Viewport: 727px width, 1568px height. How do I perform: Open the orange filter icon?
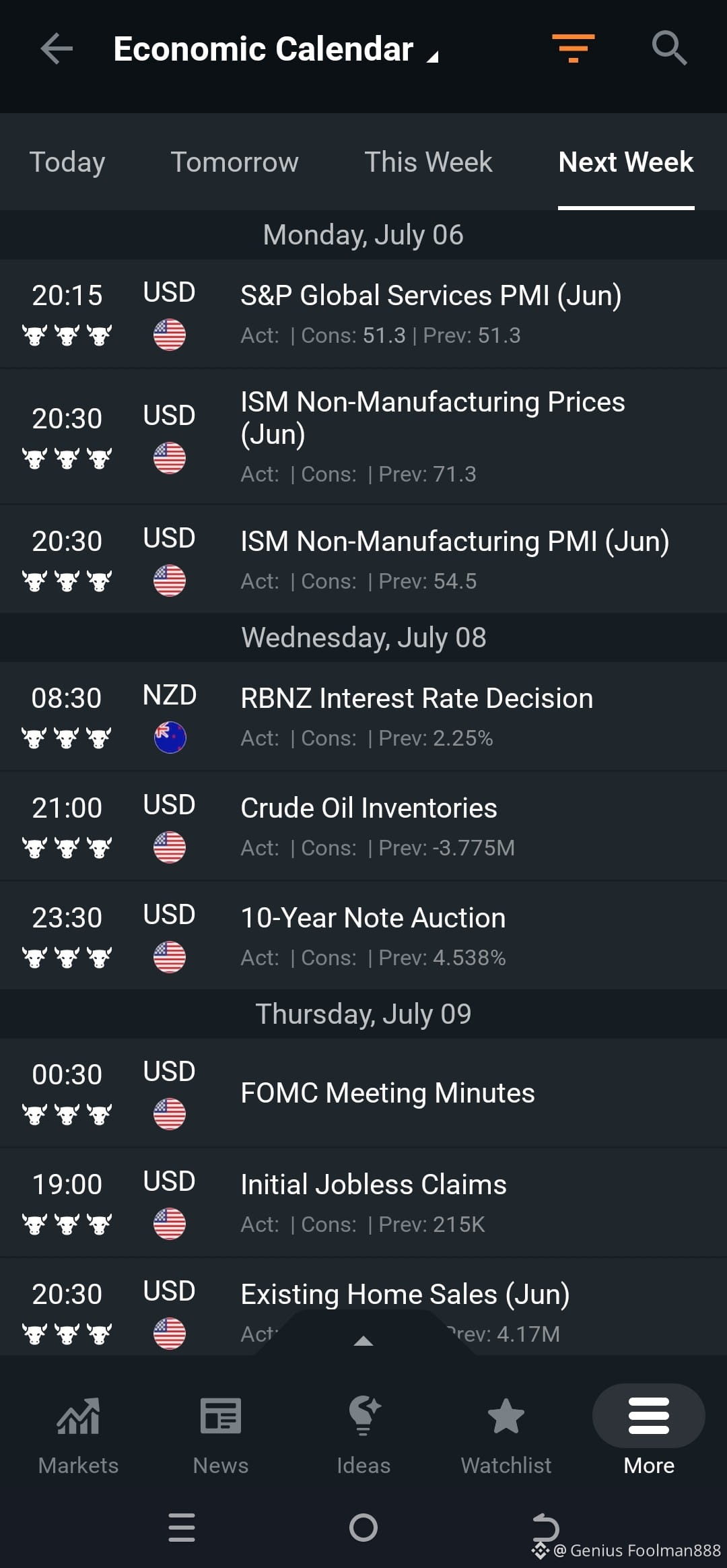[x=573, y=48]
